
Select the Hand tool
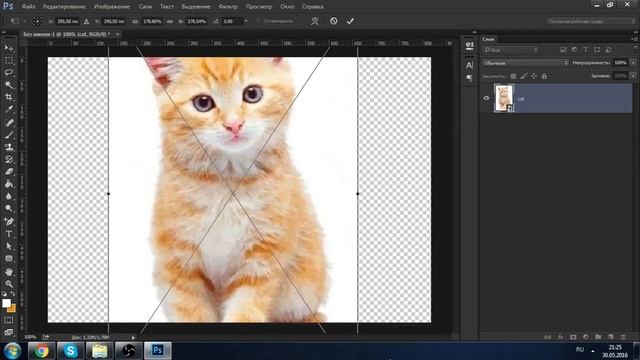click(9, 271)
